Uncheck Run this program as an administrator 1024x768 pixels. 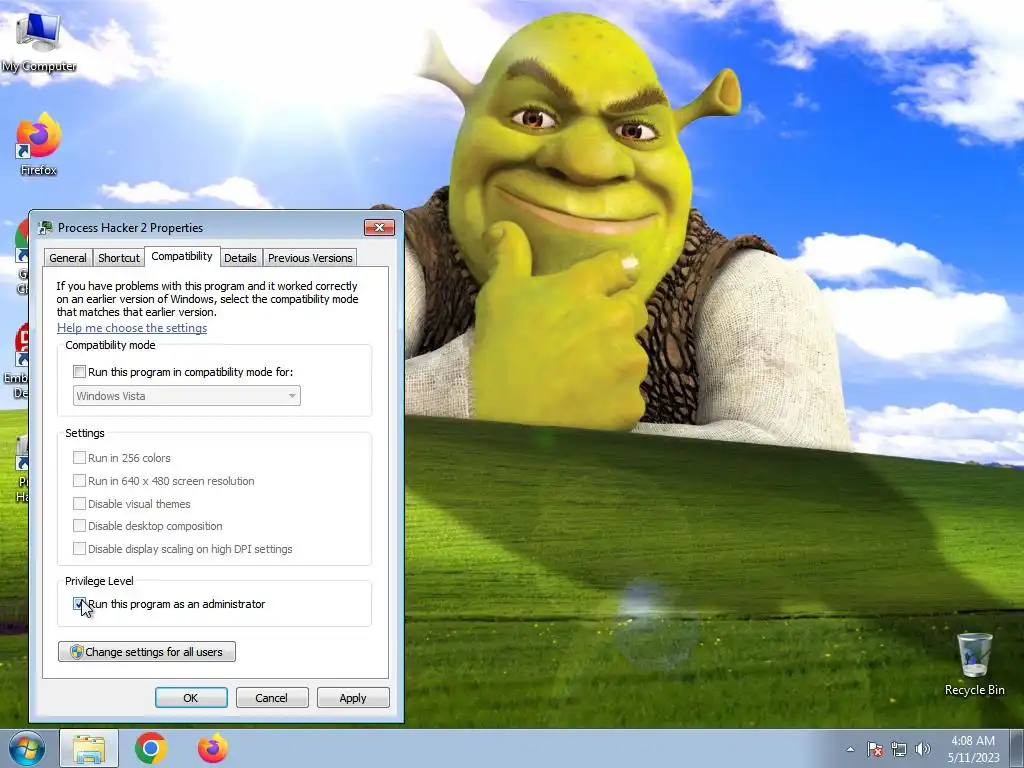click(x=79, y=604)
